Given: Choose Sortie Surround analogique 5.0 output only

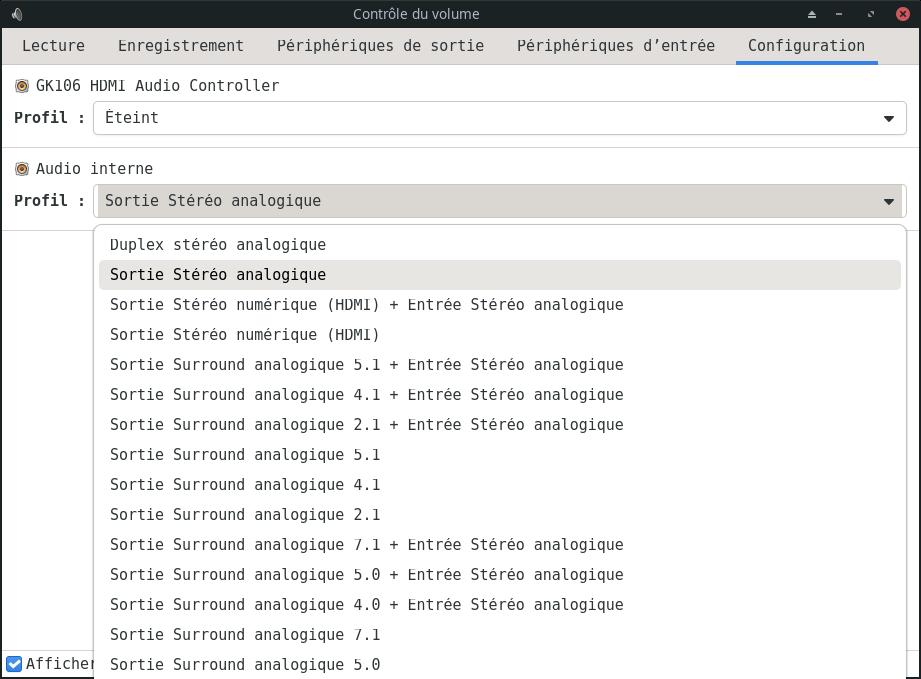Looking at the screenshot, I should tap(500, 664).
